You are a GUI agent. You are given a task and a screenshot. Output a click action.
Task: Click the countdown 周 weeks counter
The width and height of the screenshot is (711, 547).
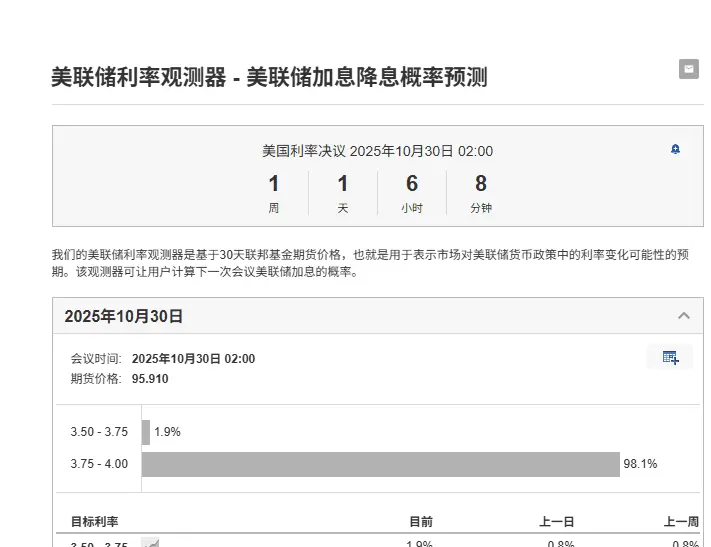point(273,193)
